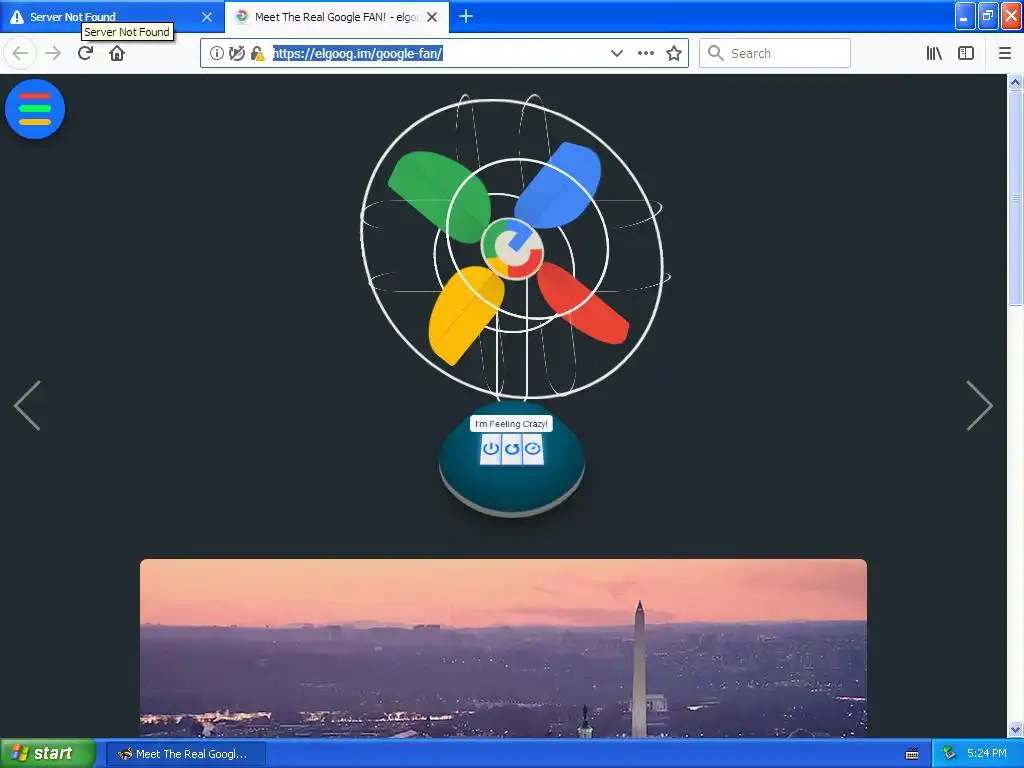
Task: Click the scrollbar up arrow
Action: [1015, 82]
